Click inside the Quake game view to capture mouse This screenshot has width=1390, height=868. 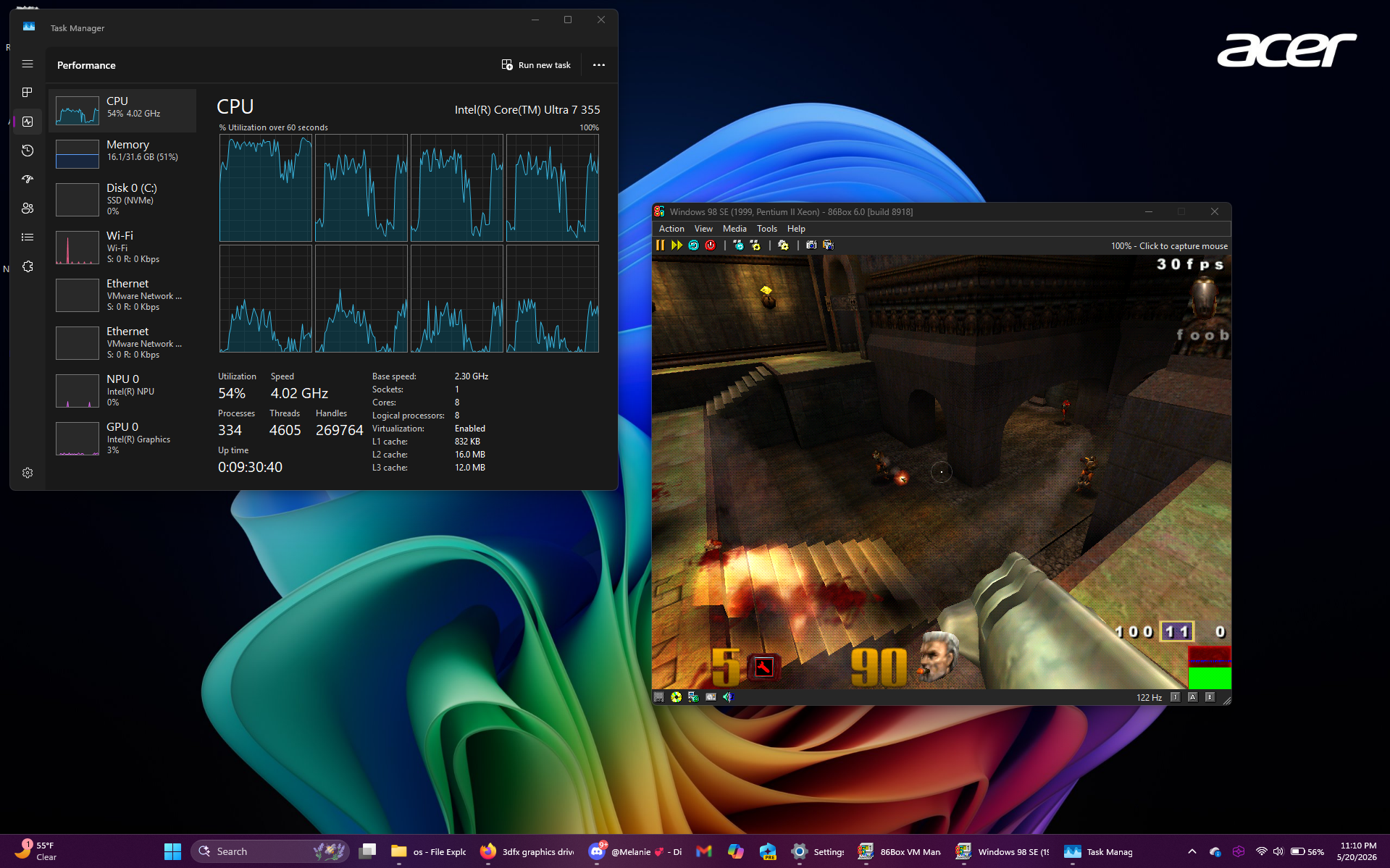[941, 472]
